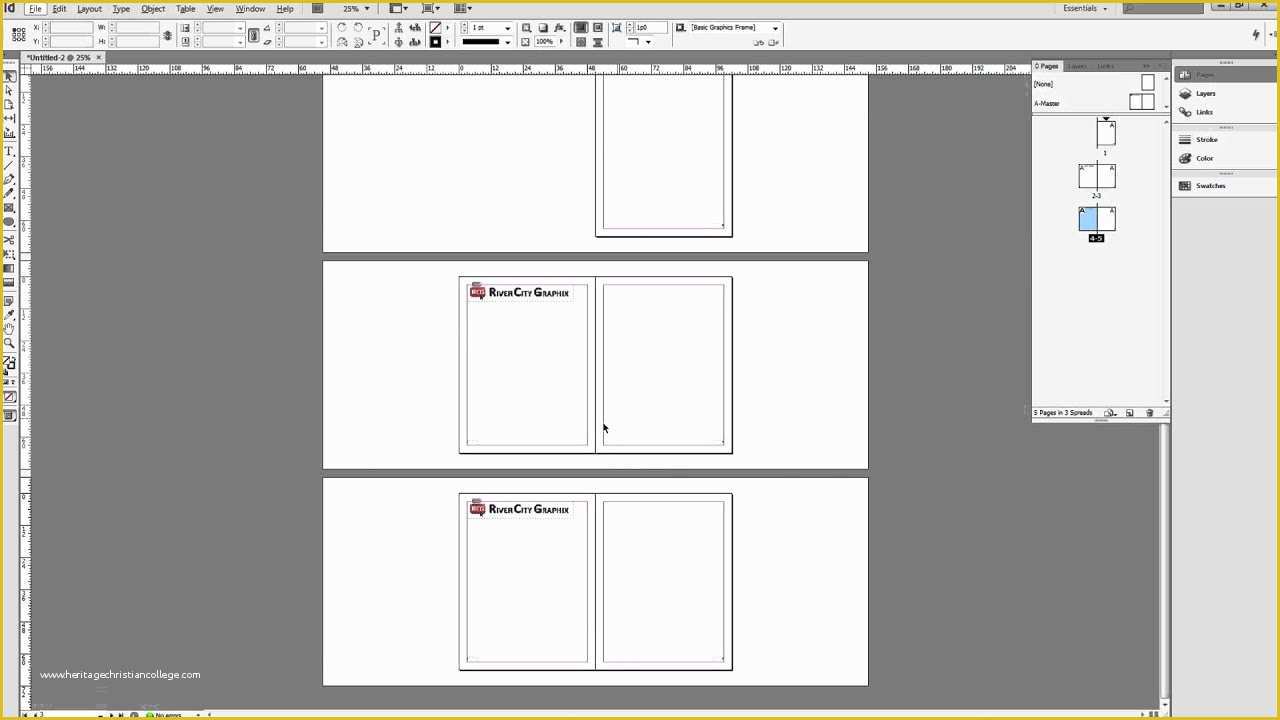
Task: Select the Scissors tool
Action: click(9, 239)
